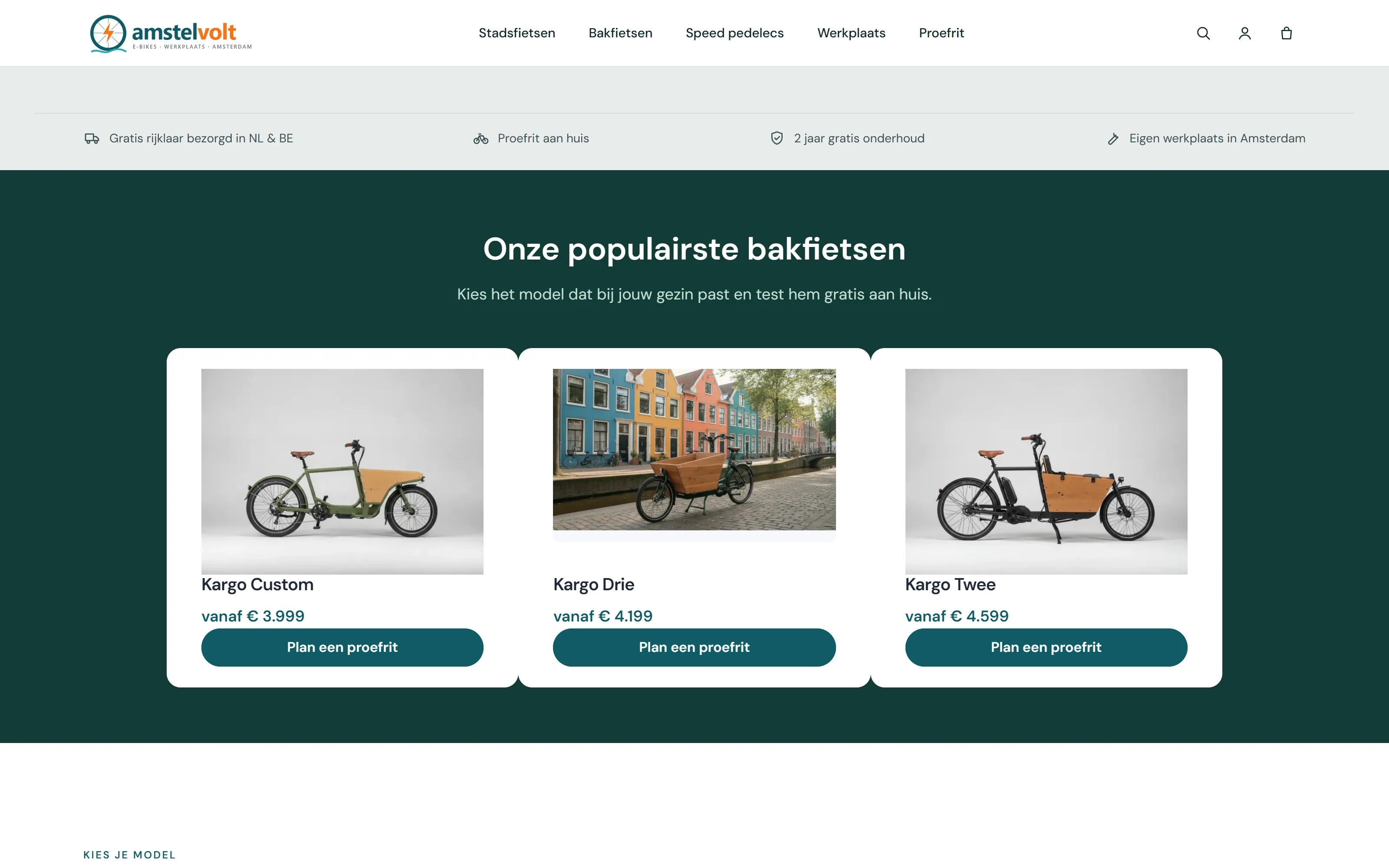Click Gratis rijklaar bezorgd in NL & BE
Viewport: 1389px width, 868px height.
click(201, 138)
